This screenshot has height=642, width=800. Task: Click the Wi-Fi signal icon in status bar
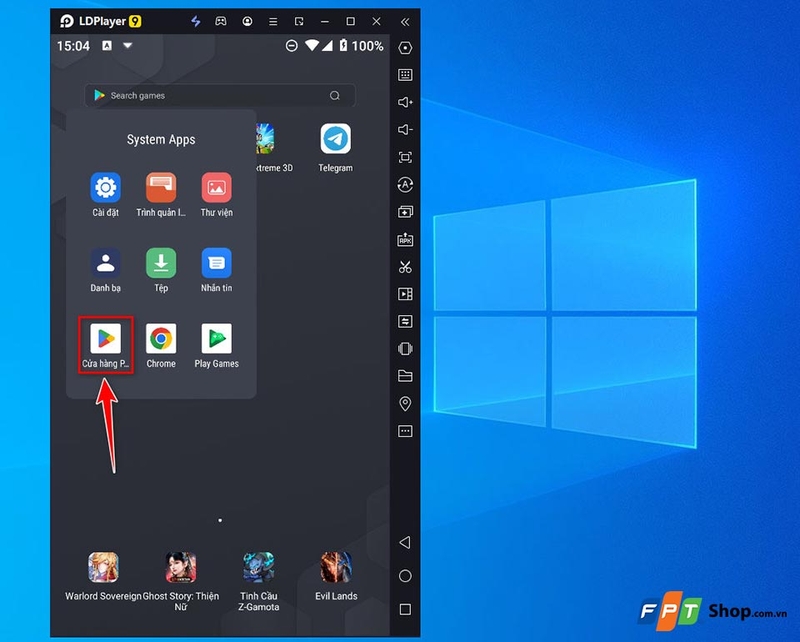(x=312, y=45)
